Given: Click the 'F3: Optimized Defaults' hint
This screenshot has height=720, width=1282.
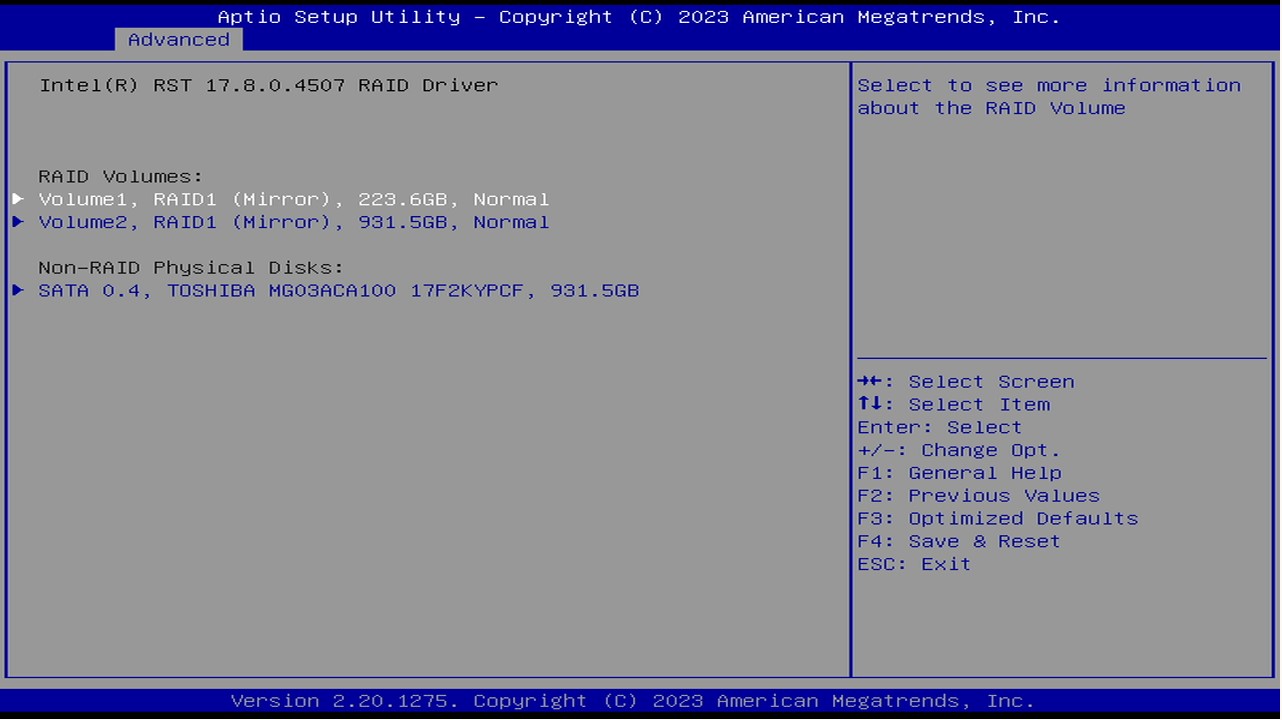Looking at the screenshot, I should tap(998, 519).
